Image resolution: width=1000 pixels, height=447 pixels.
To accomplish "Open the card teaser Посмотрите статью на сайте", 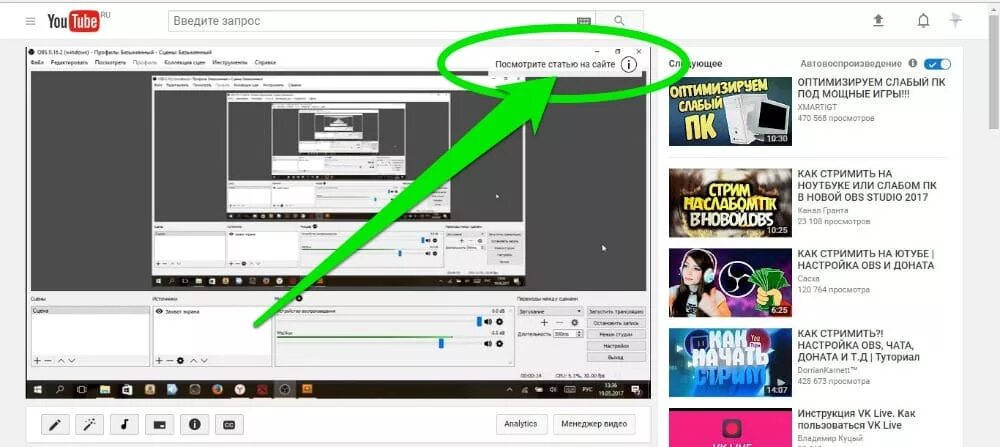I will [555, 64].
